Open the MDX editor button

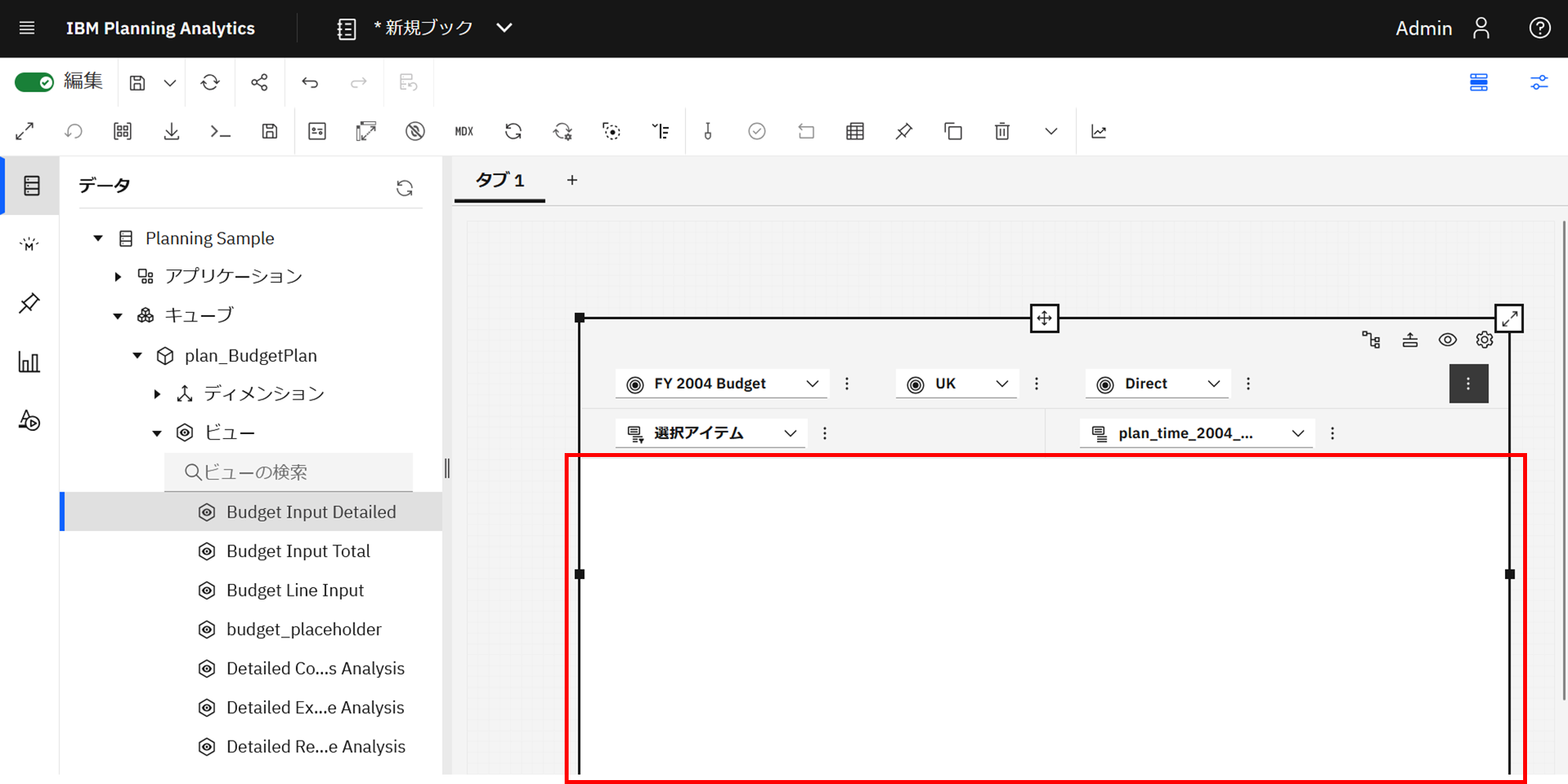tap(465, 132)
